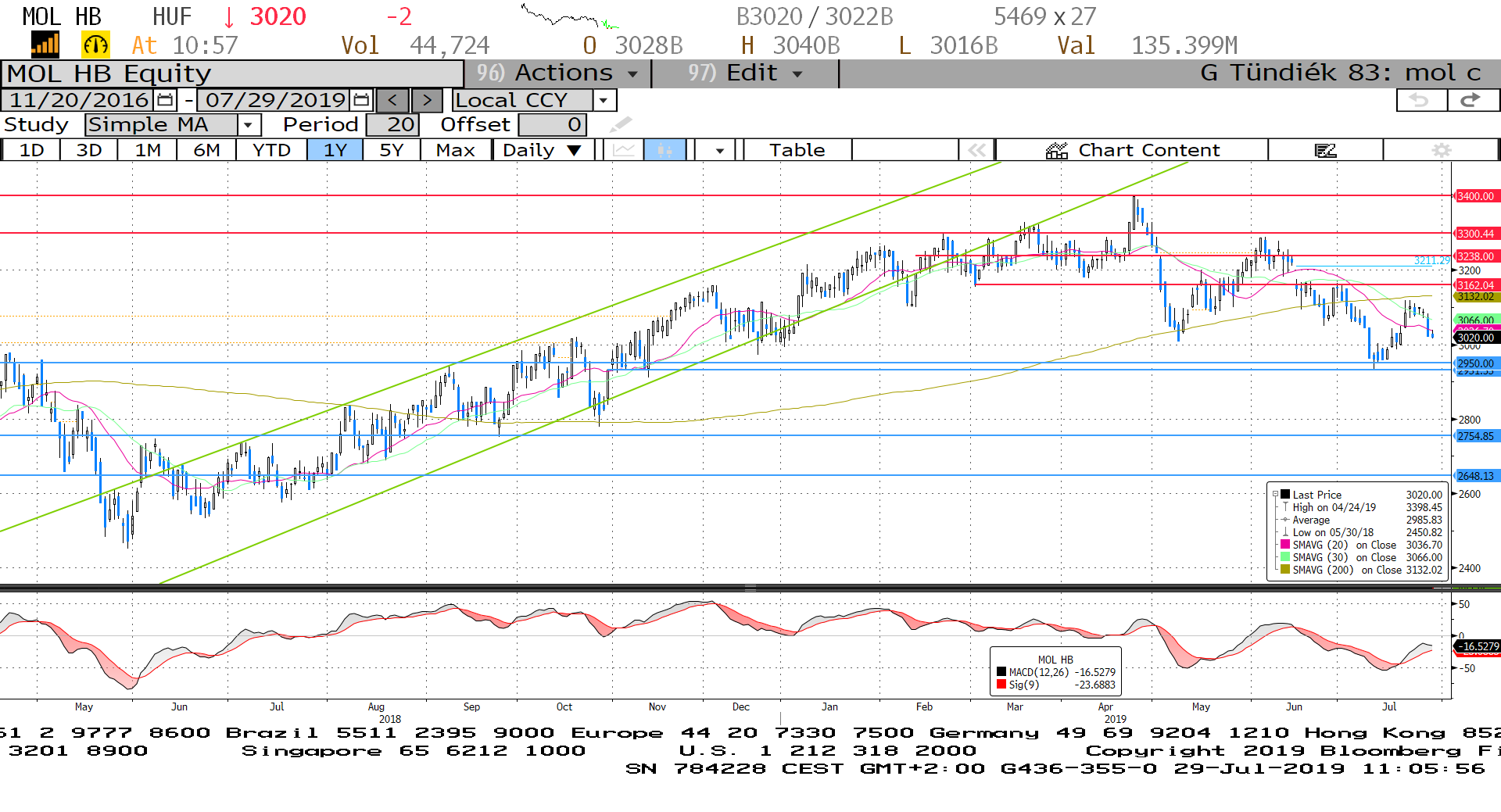Click the Last Price black color swatch

coord(1285,494)
